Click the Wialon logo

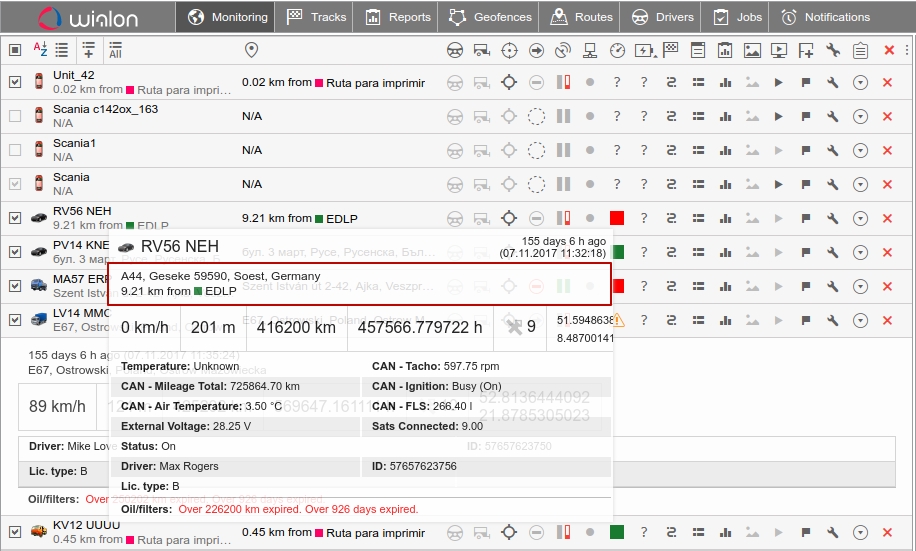[86, 17]
